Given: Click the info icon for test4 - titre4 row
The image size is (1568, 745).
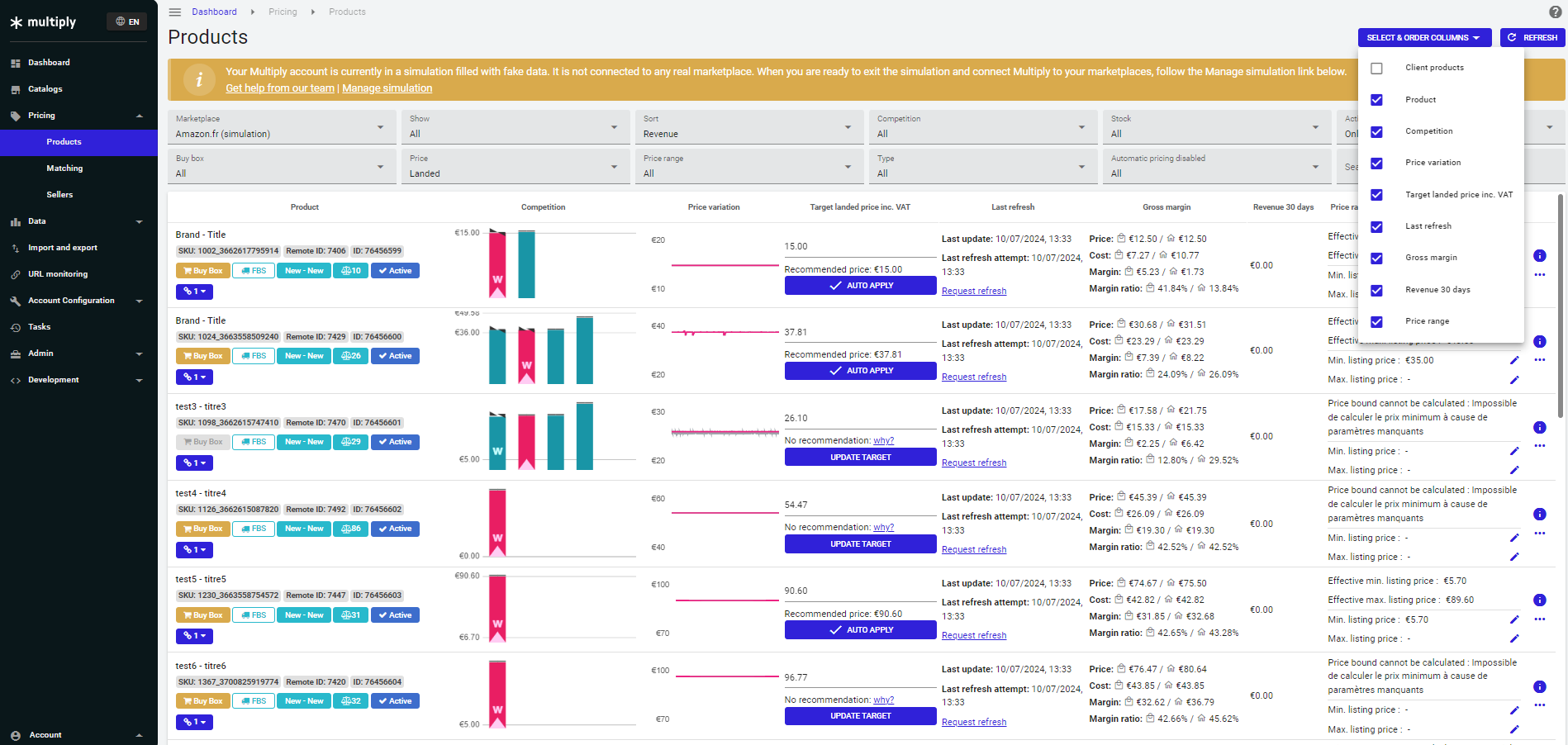Looking at the screenshot, I should pos(1540,515).
